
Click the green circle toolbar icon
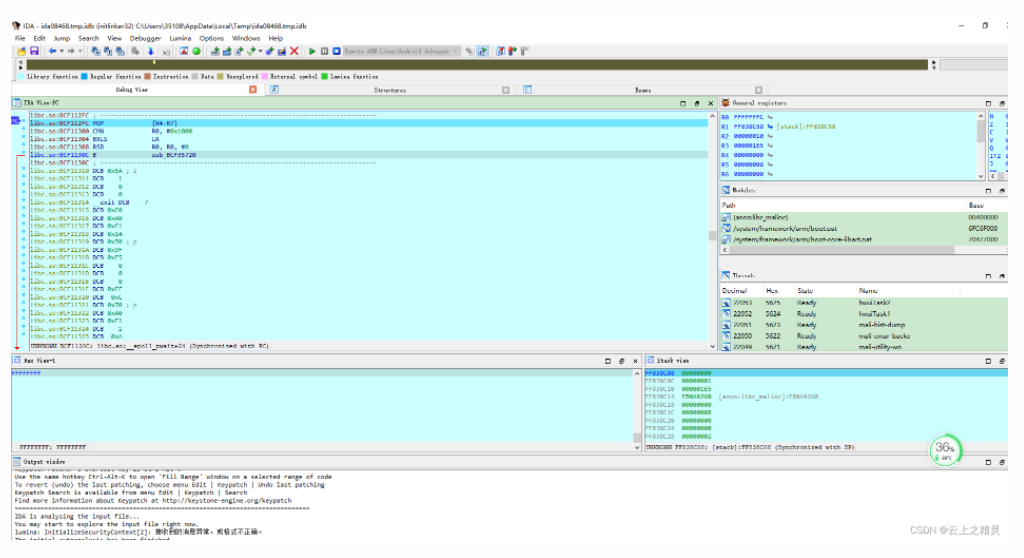197,51
